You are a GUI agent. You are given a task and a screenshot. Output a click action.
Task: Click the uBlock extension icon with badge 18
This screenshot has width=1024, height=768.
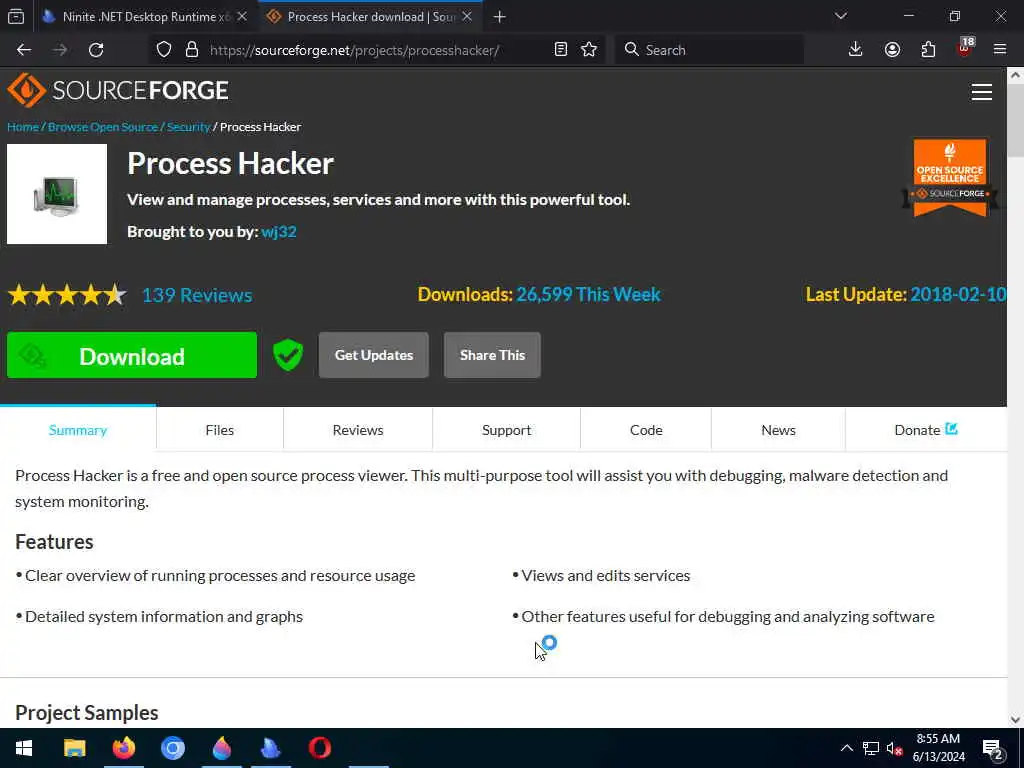point(965,48)
